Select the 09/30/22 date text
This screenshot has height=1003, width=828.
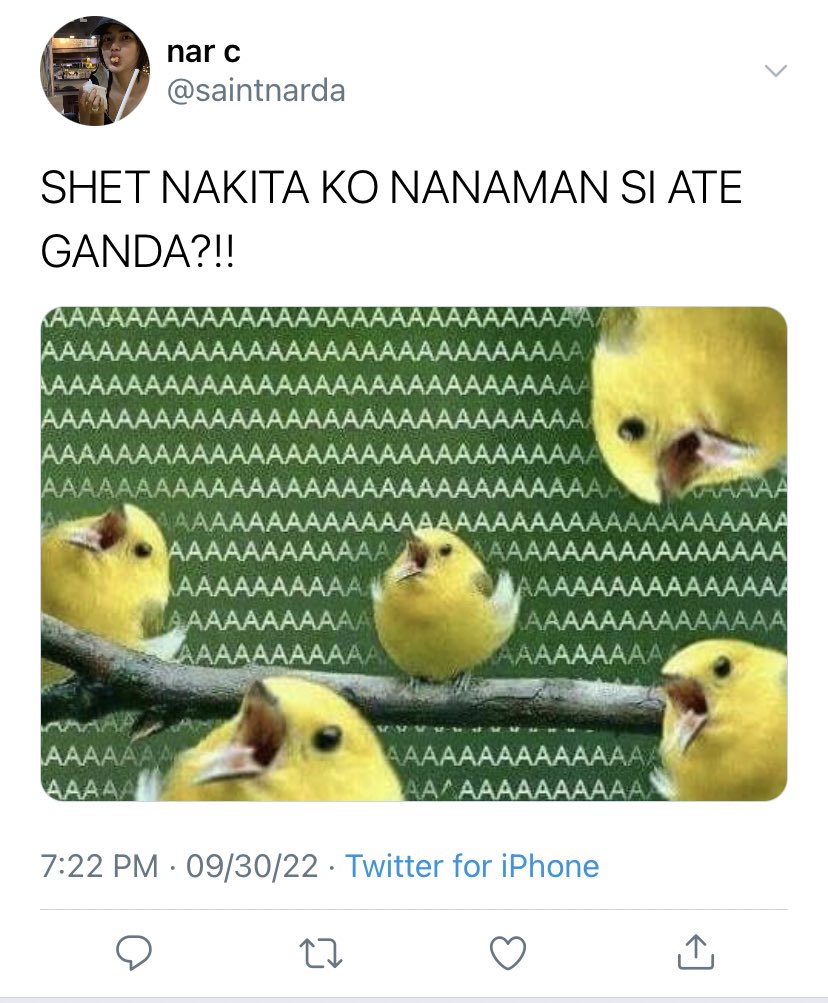(x=252, y=866)
